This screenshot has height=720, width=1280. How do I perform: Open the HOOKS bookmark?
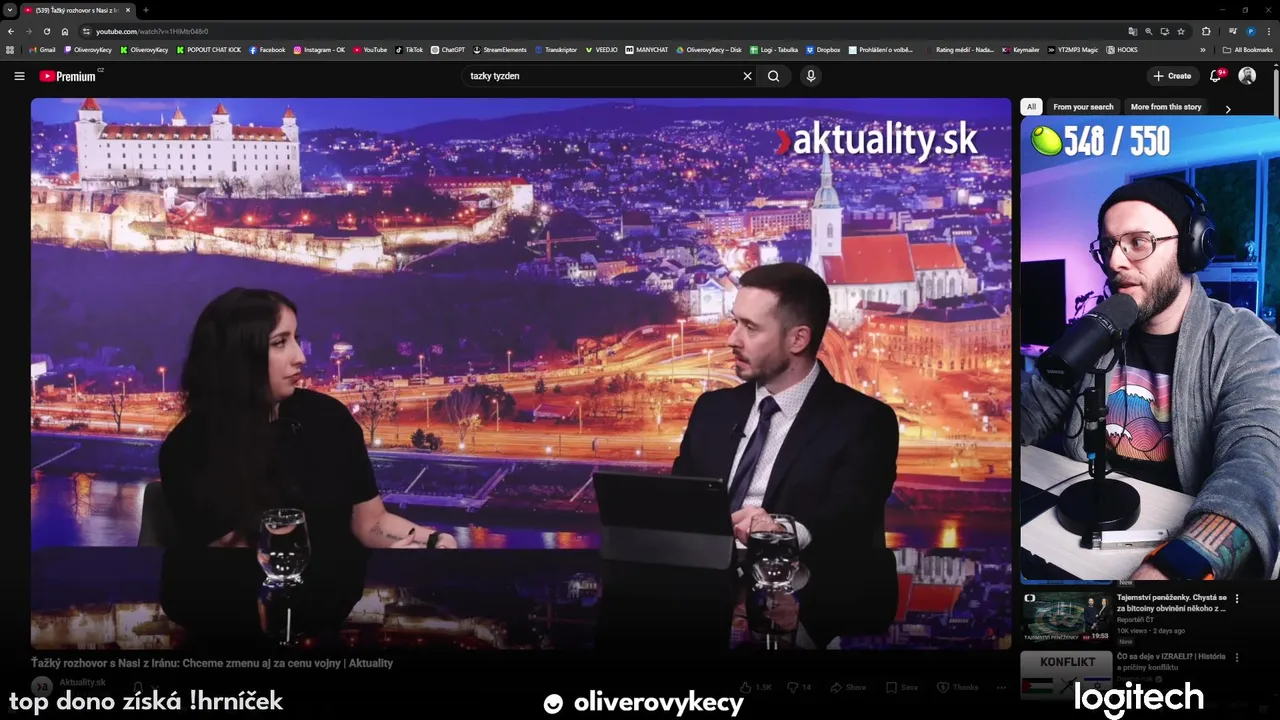pos(1121,49)
